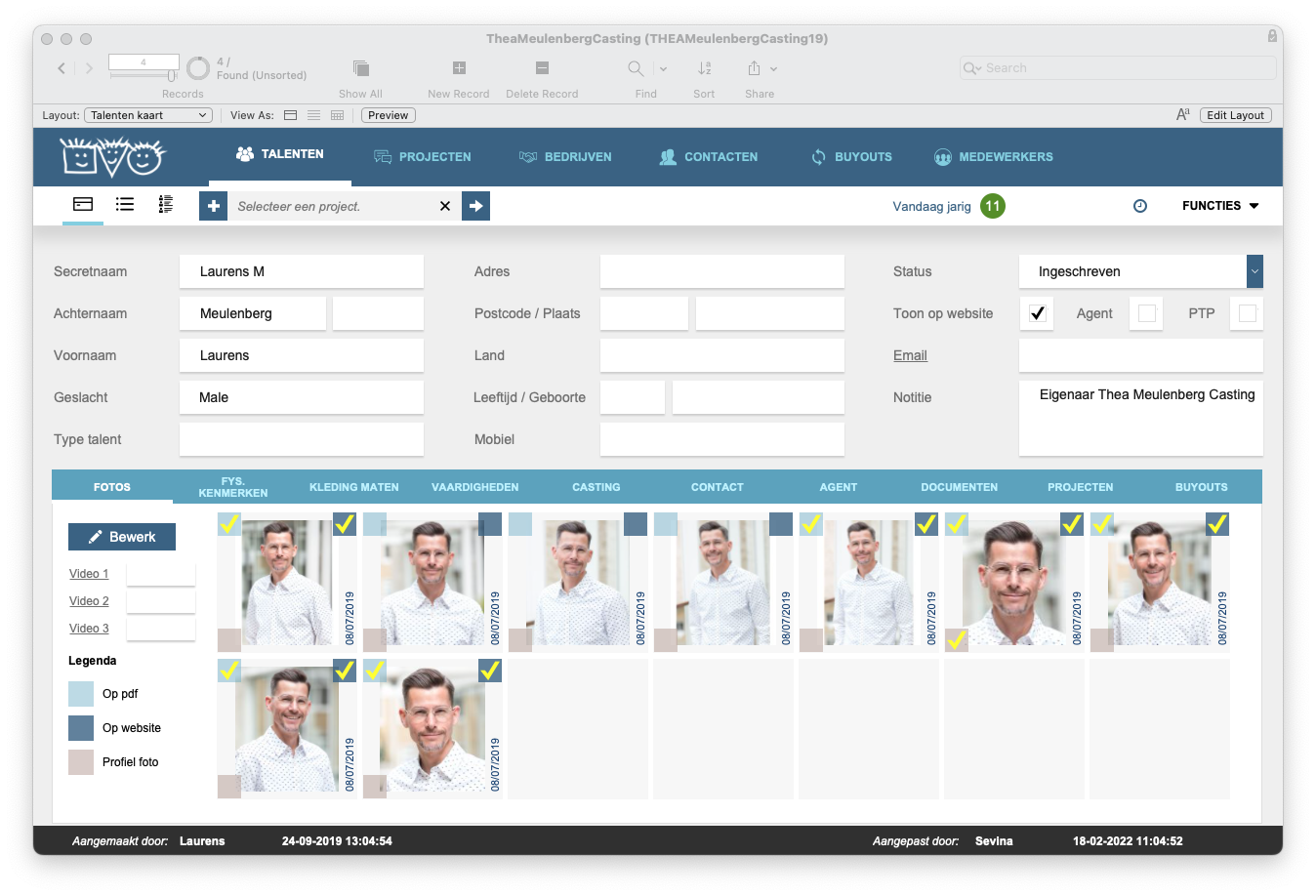
Task: Toggle third photo's Op pdf box
Action: 520,524
